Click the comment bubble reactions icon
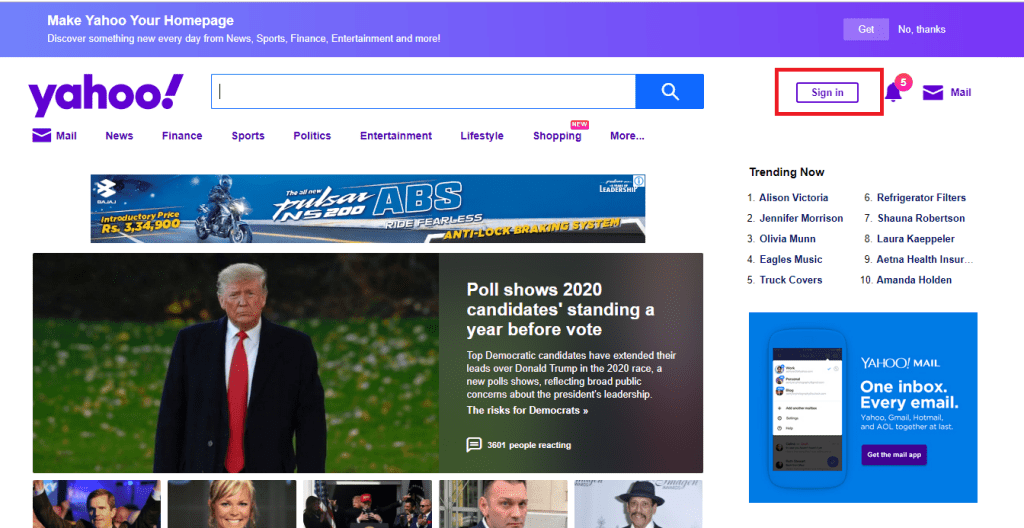This screenshot has height=528, width=1024. pos(474,445)
